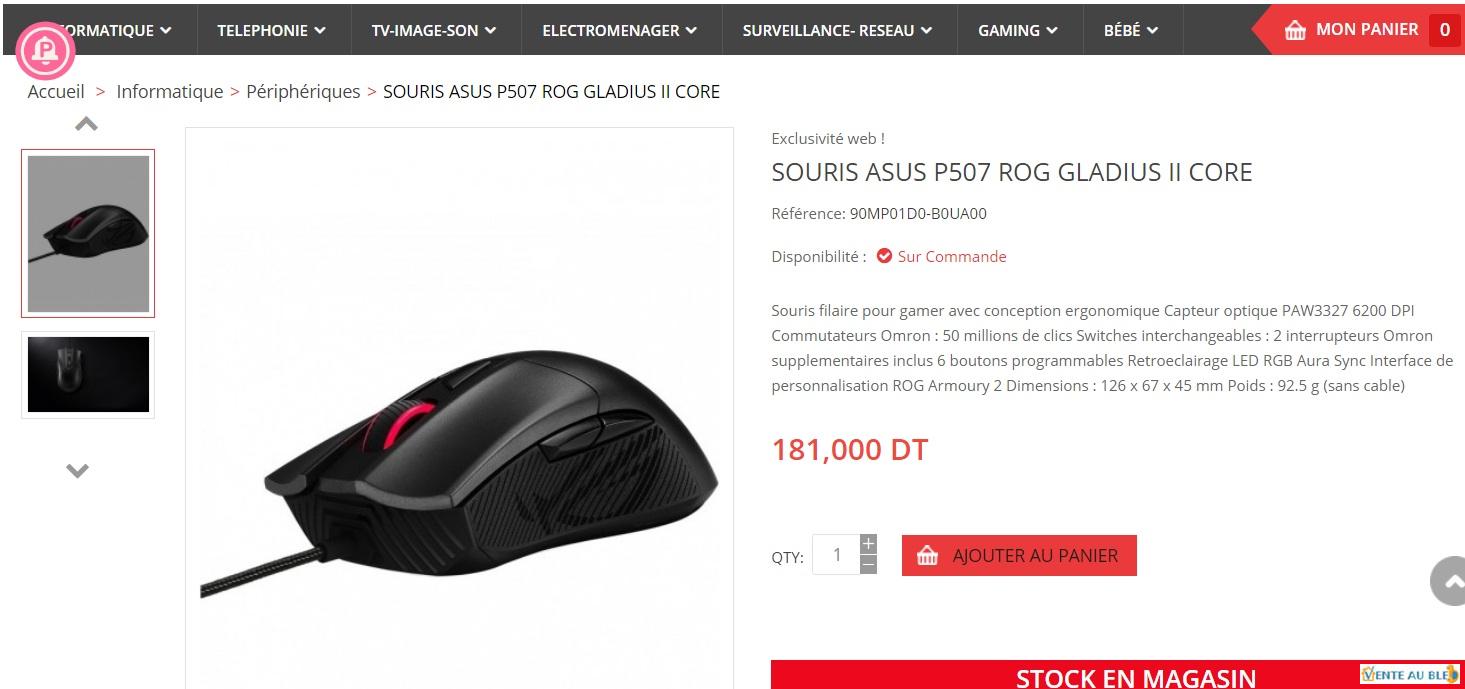Click the quantity input field
Screen dimensions: 1465x689
point(836,555)
